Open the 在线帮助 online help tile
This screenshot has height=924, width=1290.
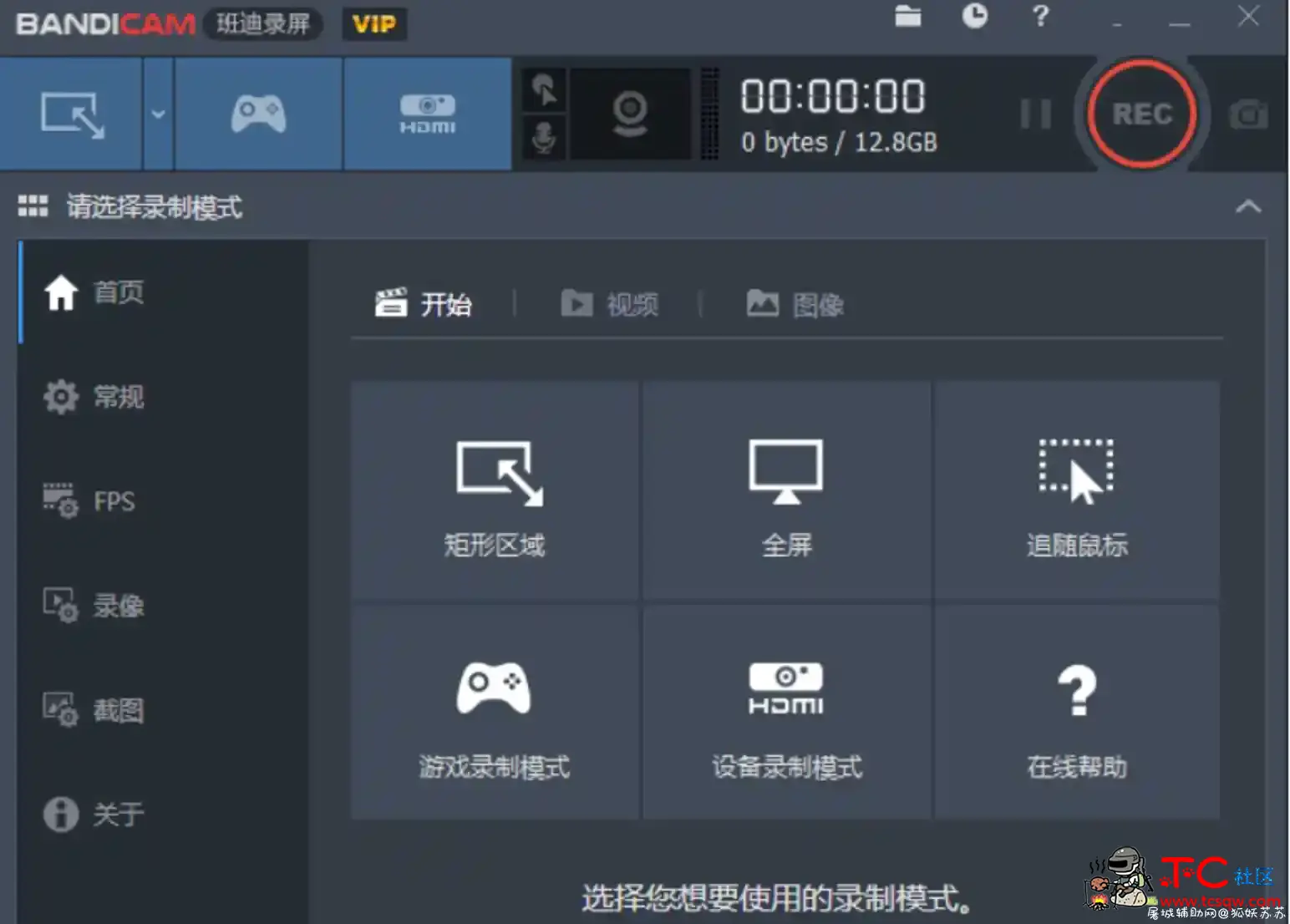click(1077, 713)
